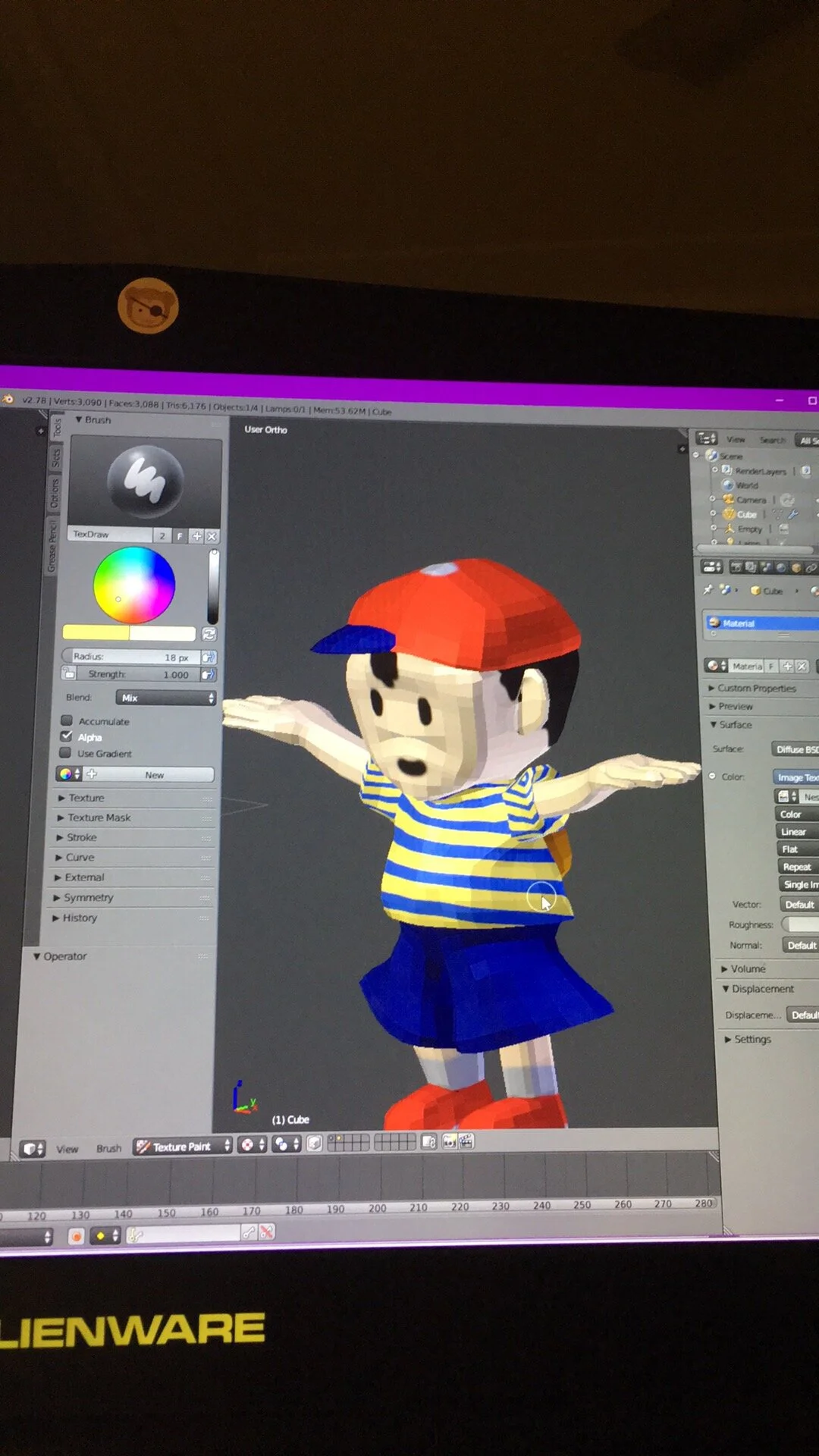Open the Object properties tab cube icon
The image size is (819, 1456).
coord(795,567)
